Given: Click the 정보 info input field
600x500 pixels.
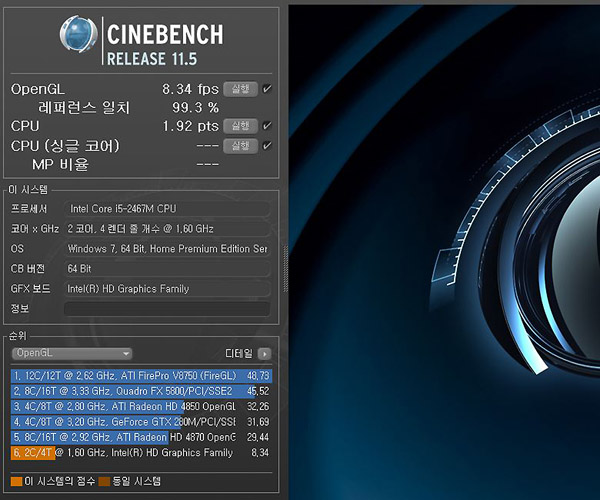Looking at the screenshot, I should coord(167,309).
